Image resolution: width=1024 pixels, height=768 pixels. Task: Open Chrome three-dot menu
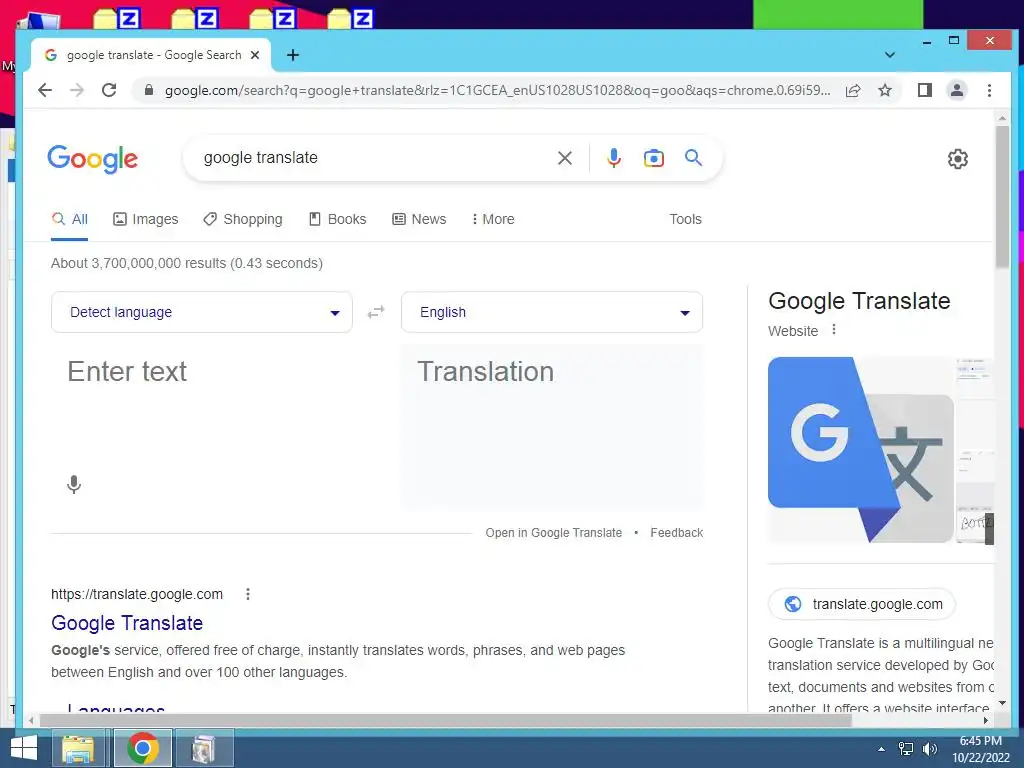coord(989,90)
